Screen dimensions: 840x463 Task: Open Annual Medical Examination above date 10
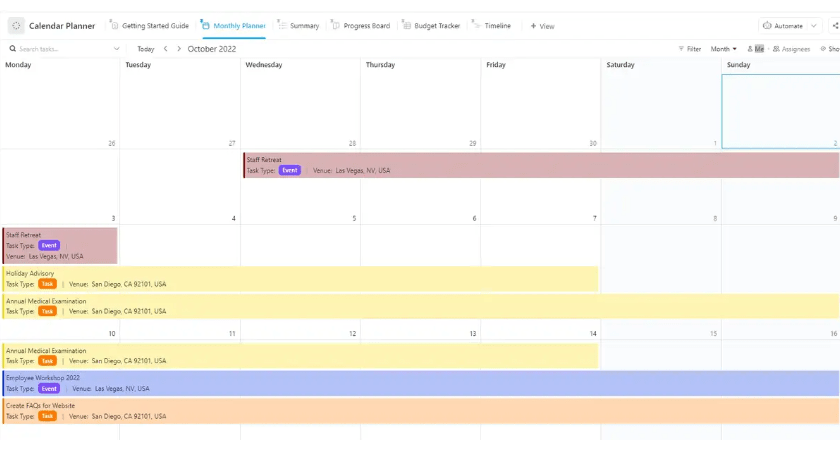click(421, 306)
